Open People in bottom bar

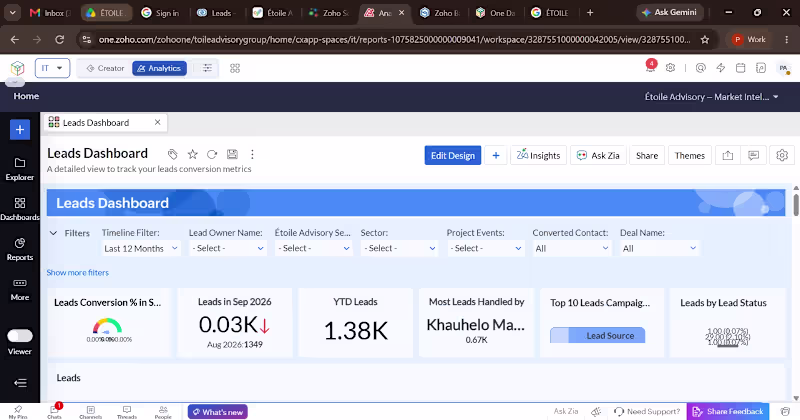pos(163,412)
